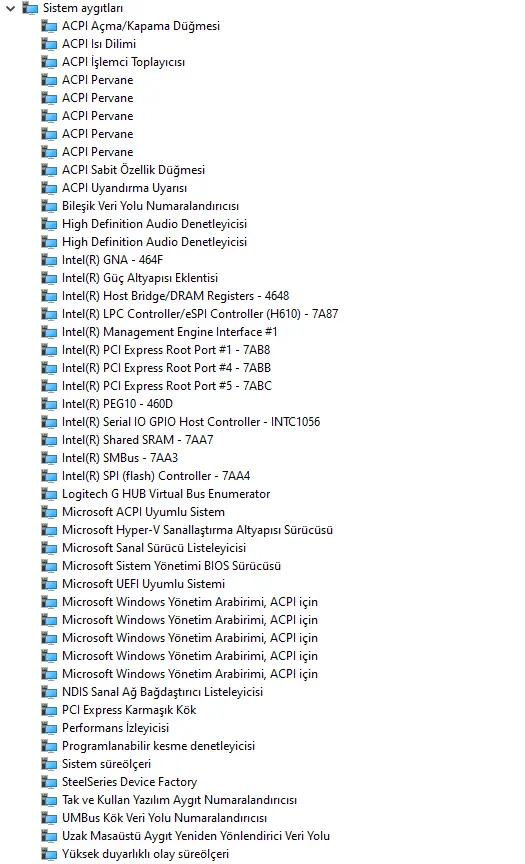The height and width of the screenshot is (864, 525).
Task: Select Logitech G HUB Virtual Bus Enumerator
Action: tap(166, 494)
